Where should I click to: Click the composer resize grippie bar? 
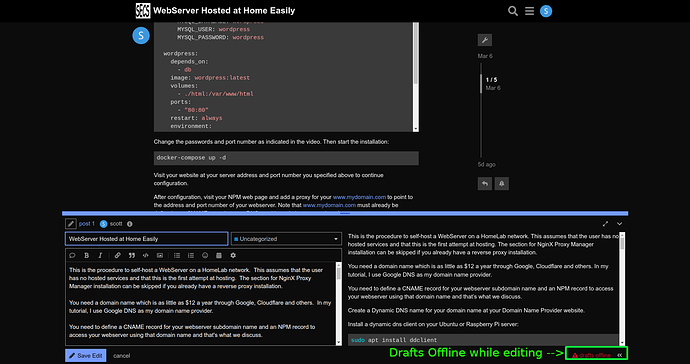click(x=345, y=213)
